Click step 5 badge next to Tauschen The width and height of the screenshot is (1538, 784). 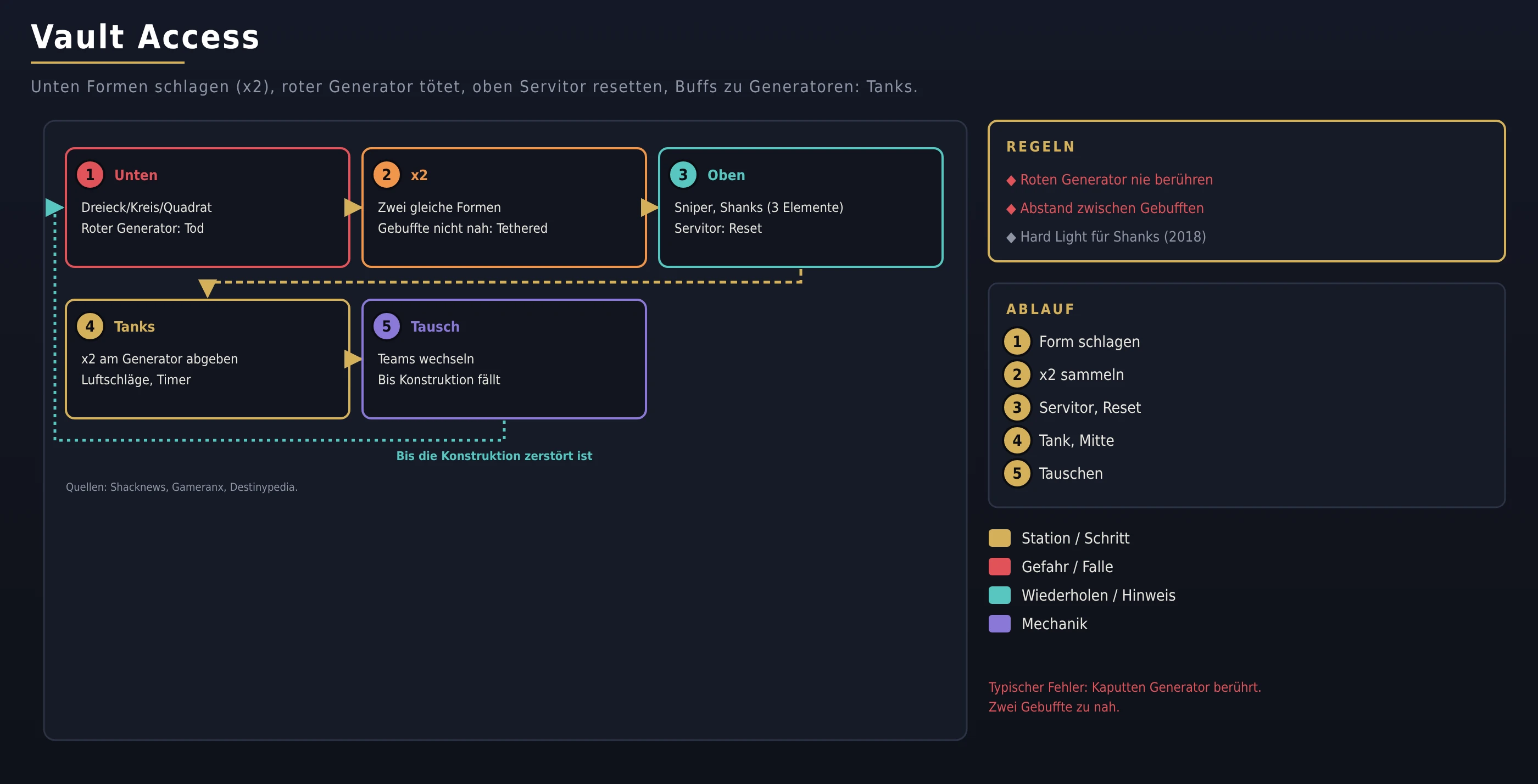click(x=1017, y=473)
